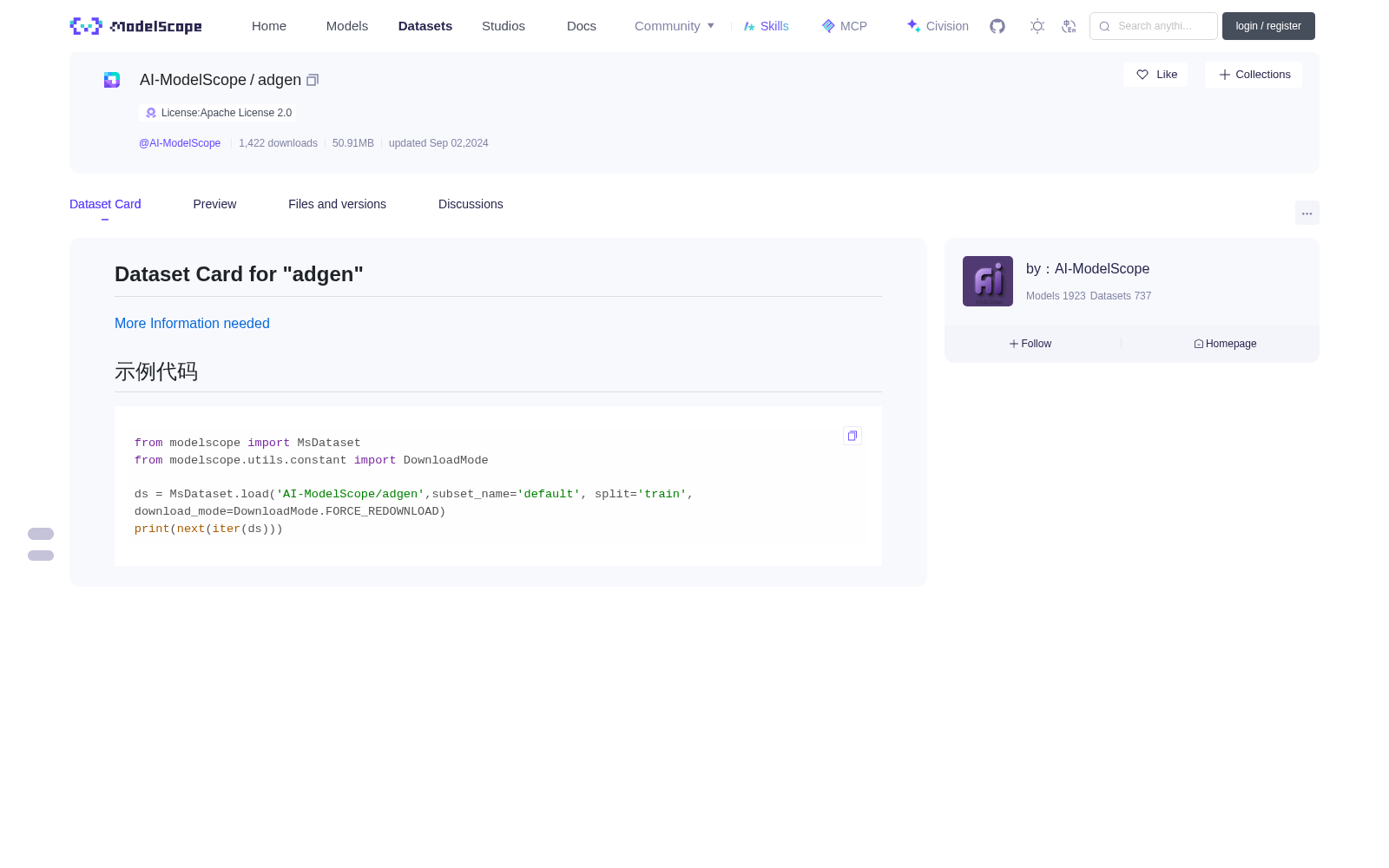Open the Civision sparkle link

[x=938, y=26]
